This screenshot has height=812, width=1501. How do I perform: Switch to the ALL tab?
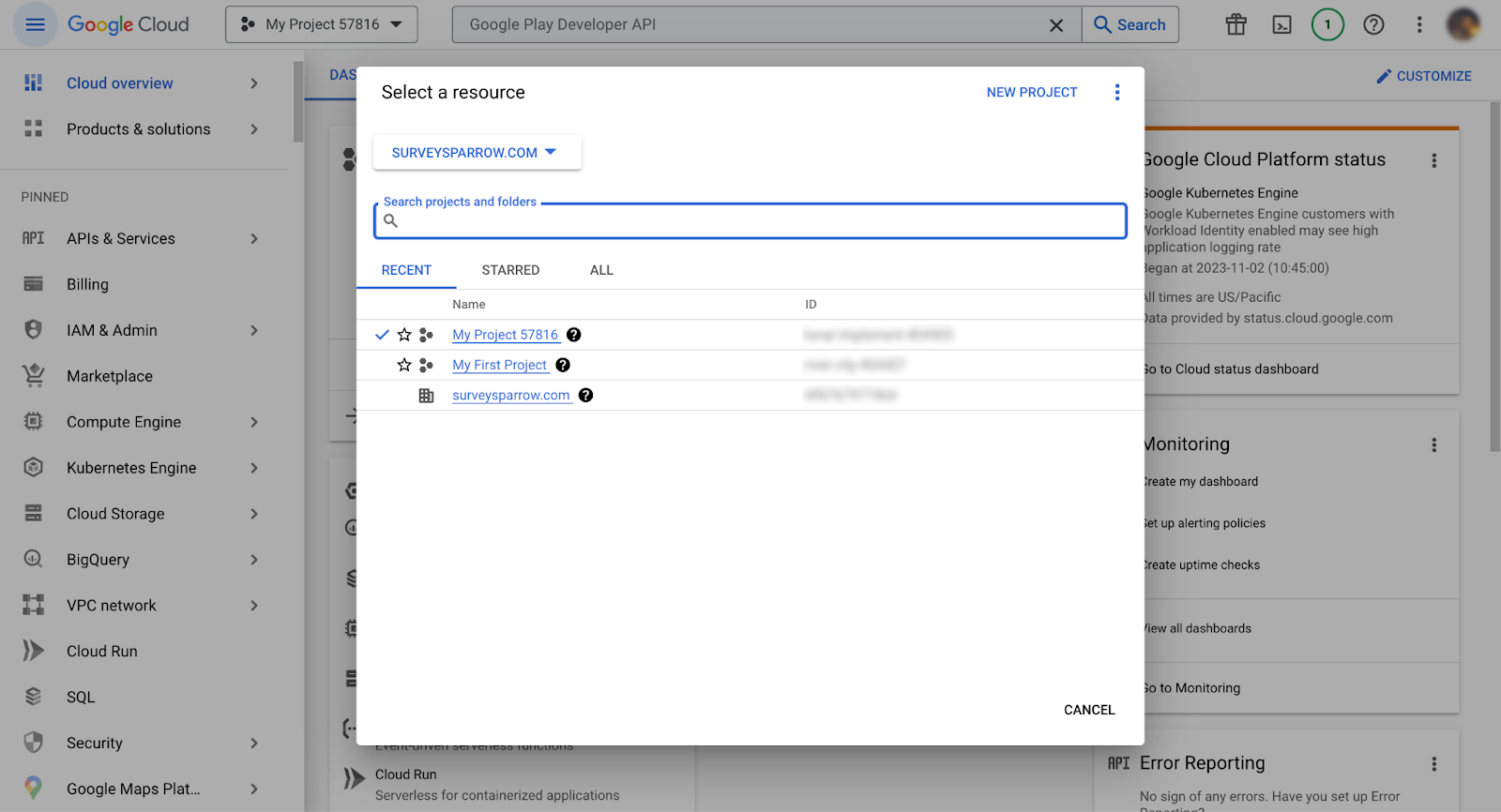click(x=601, y=270)
